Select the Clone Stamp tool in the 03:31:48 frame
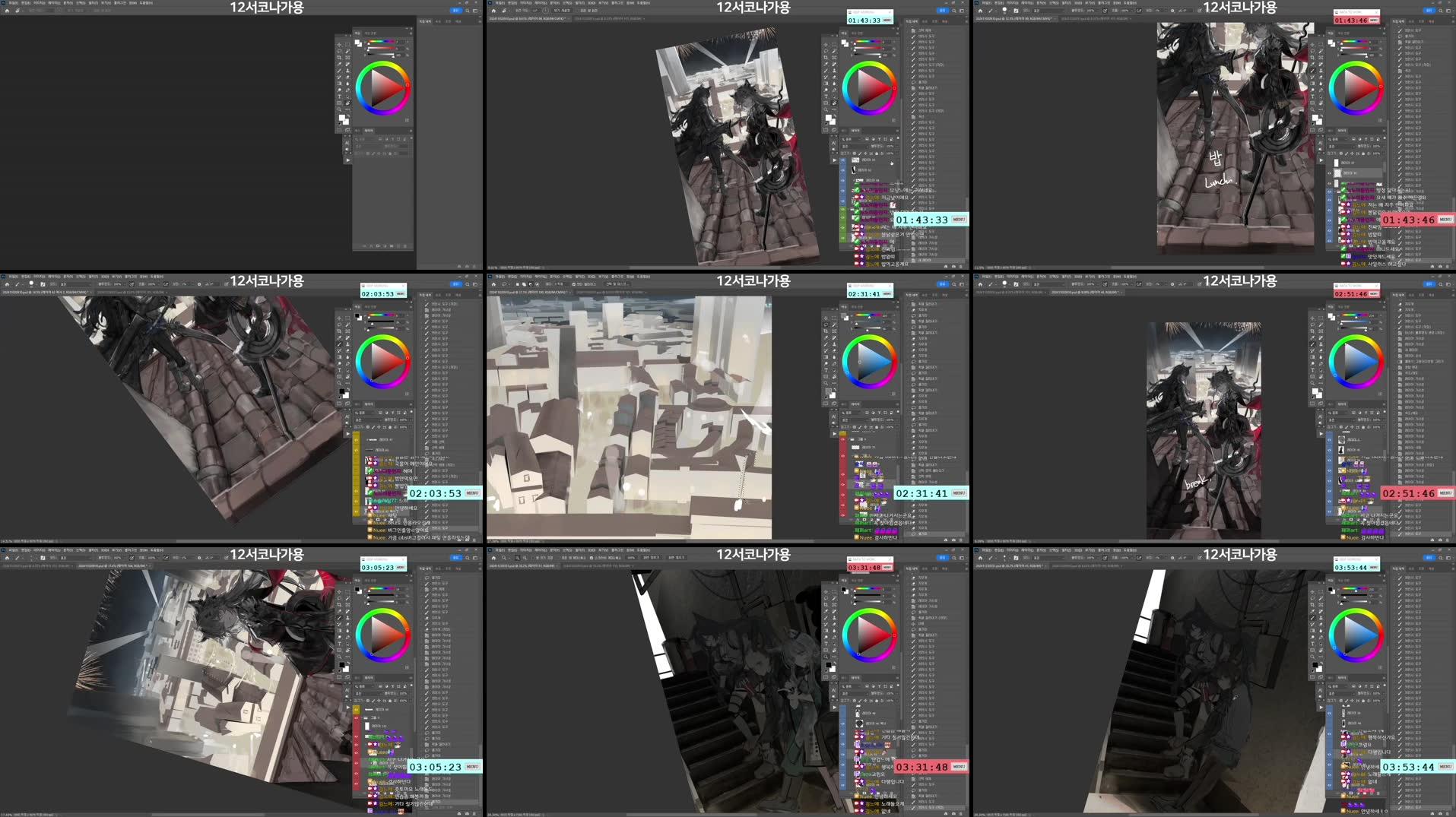This screenshot has height=817, width=1456. tap(834, 618)
